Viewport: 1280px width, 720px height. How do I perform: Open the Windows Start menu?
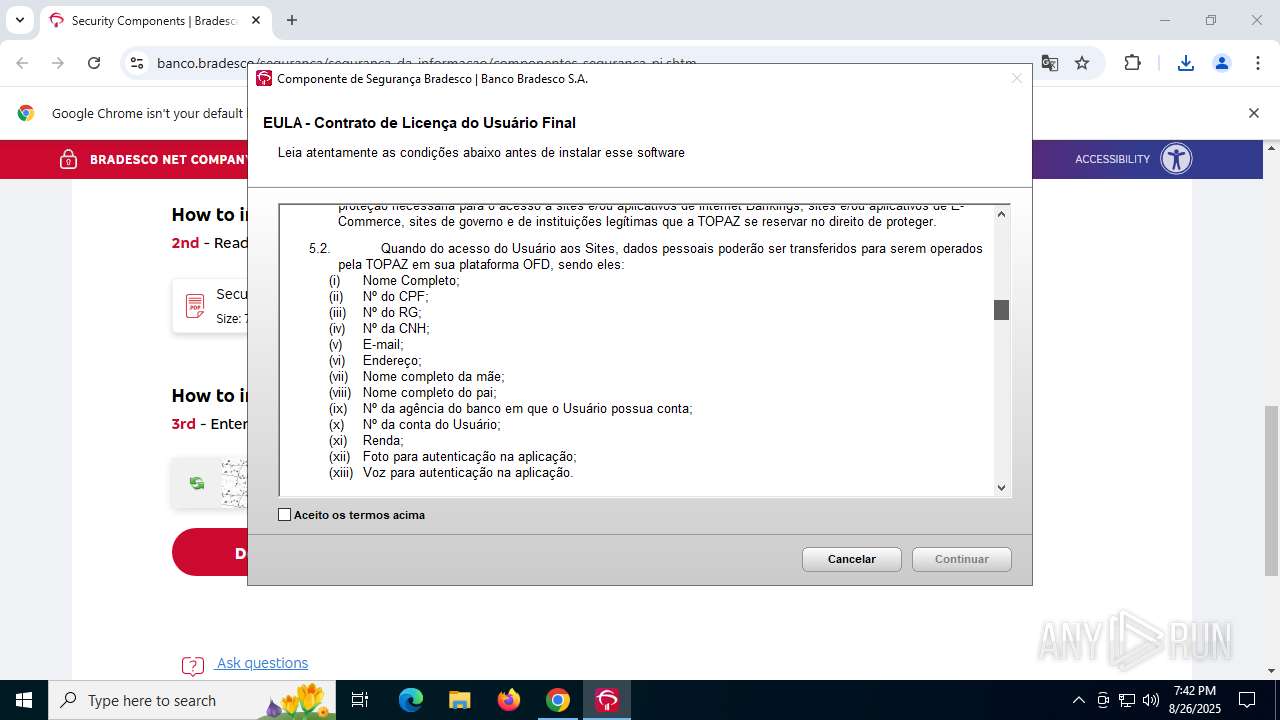tap(23, 700)
